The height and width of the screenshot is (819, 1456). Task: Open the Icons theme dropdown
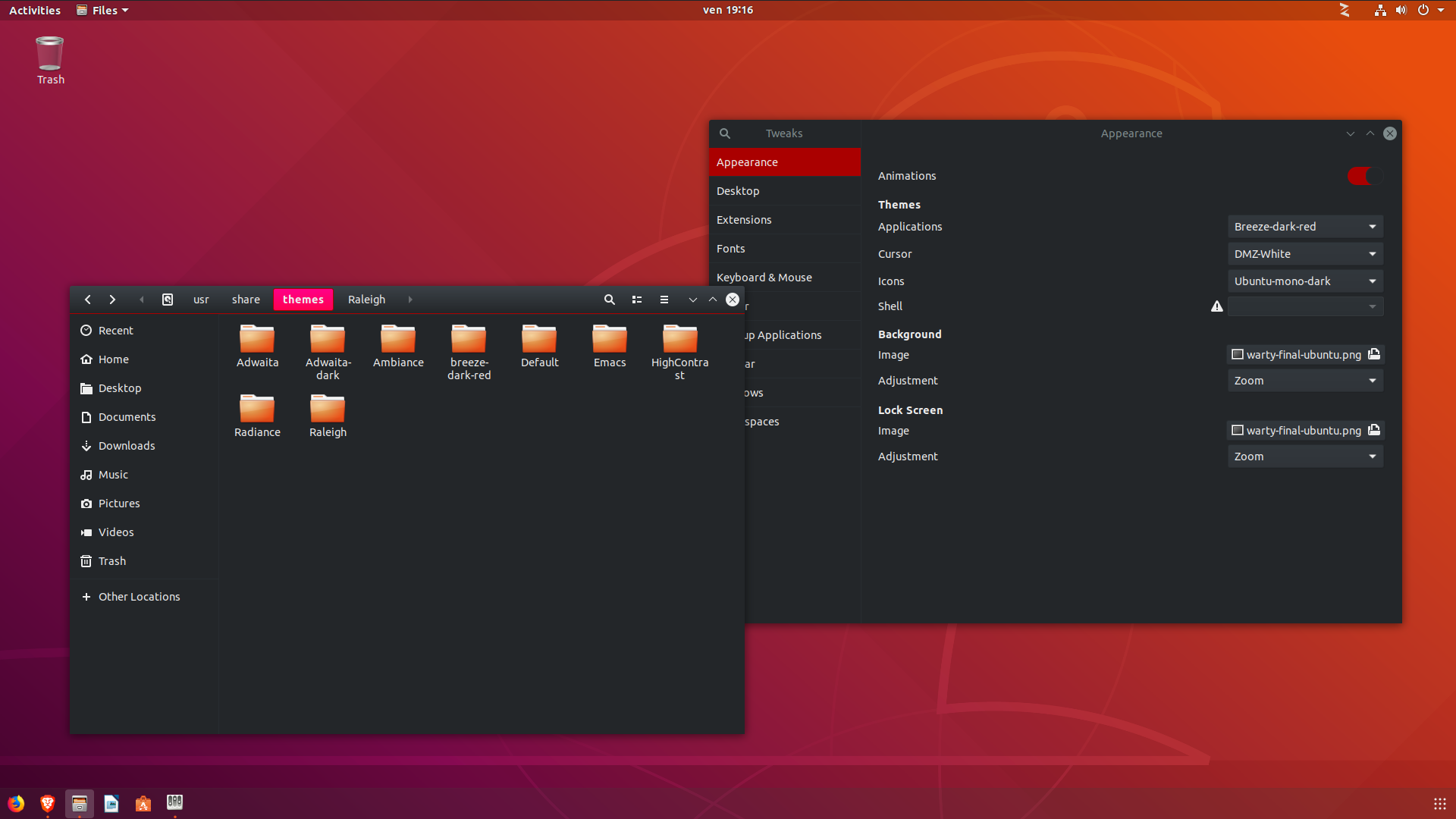[x=1305, y=281]
